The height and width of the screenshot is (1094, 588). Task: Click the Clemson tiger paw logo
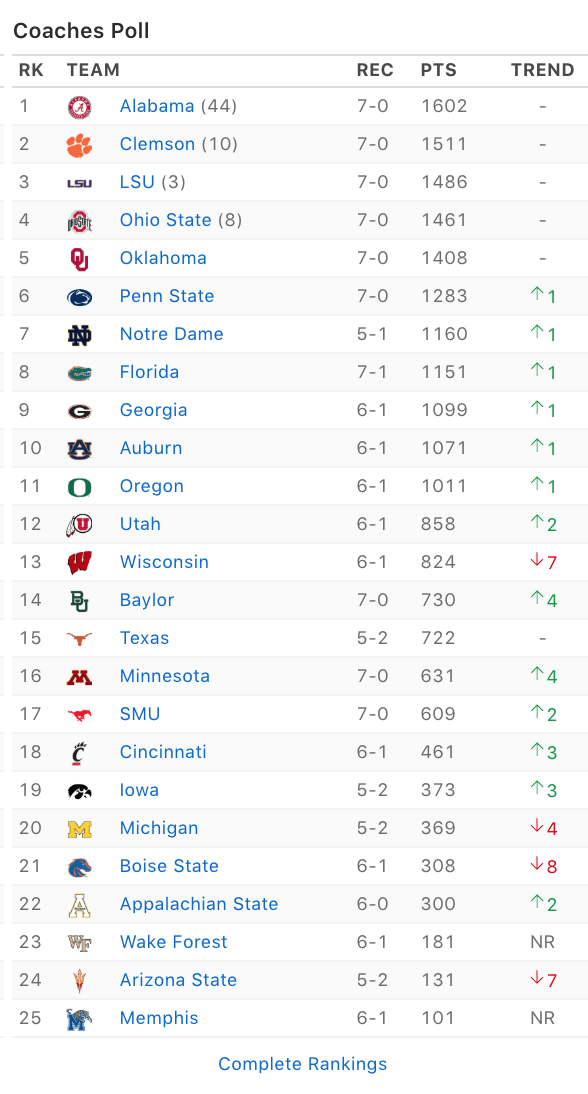tap(80, 145)
